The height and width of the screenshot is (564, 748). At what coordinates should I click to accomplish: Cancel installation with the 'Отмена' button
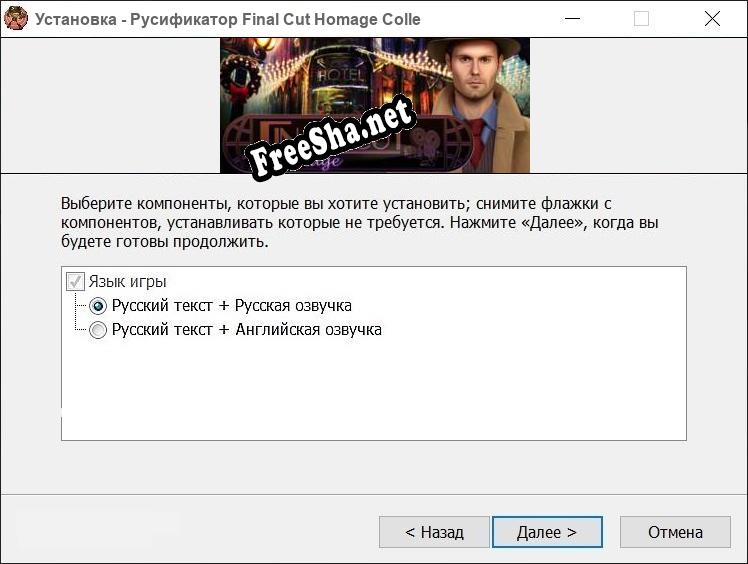(x=675, y=532)
